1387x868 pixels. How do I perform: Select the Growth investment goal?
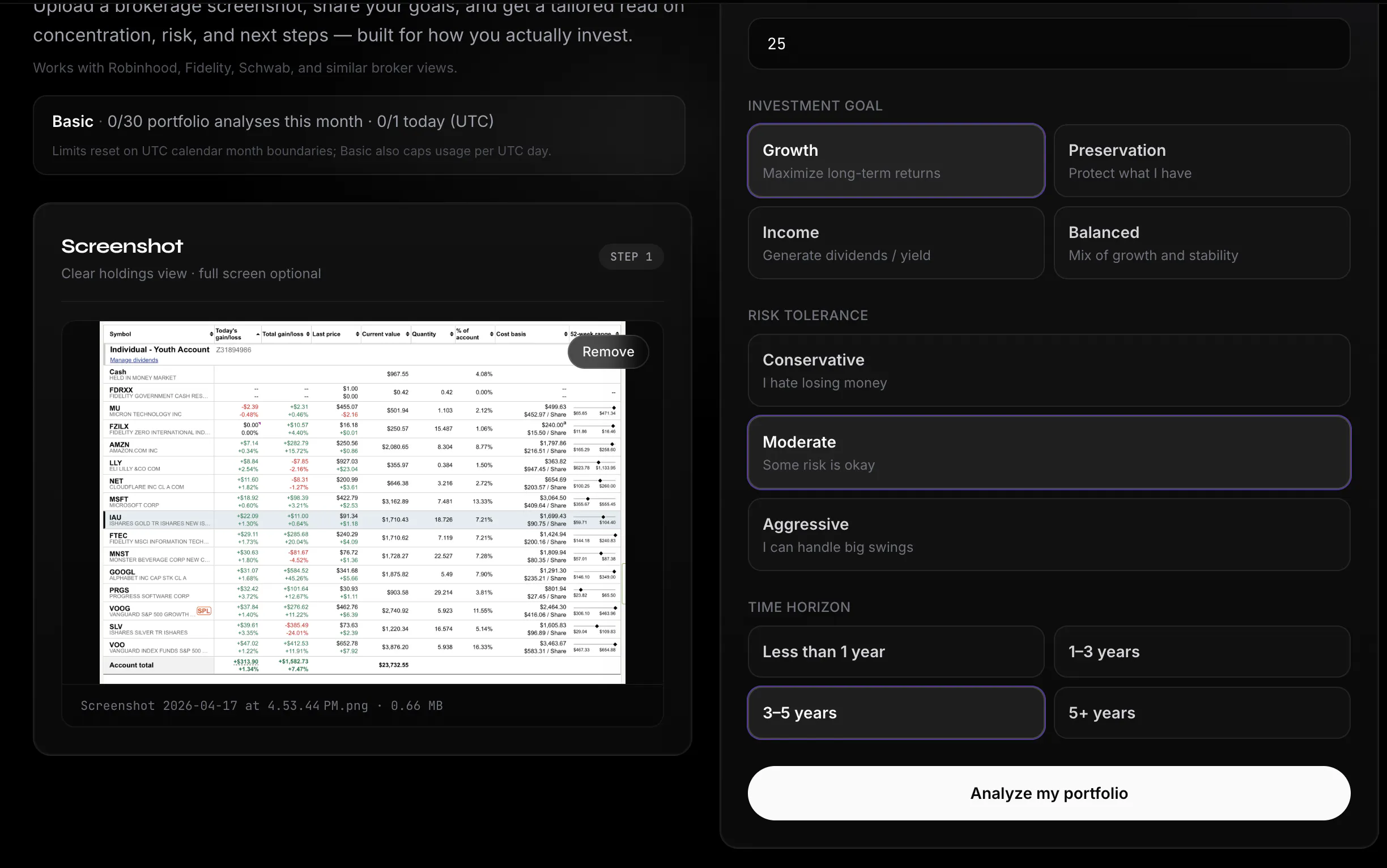(x=896, y=161)
